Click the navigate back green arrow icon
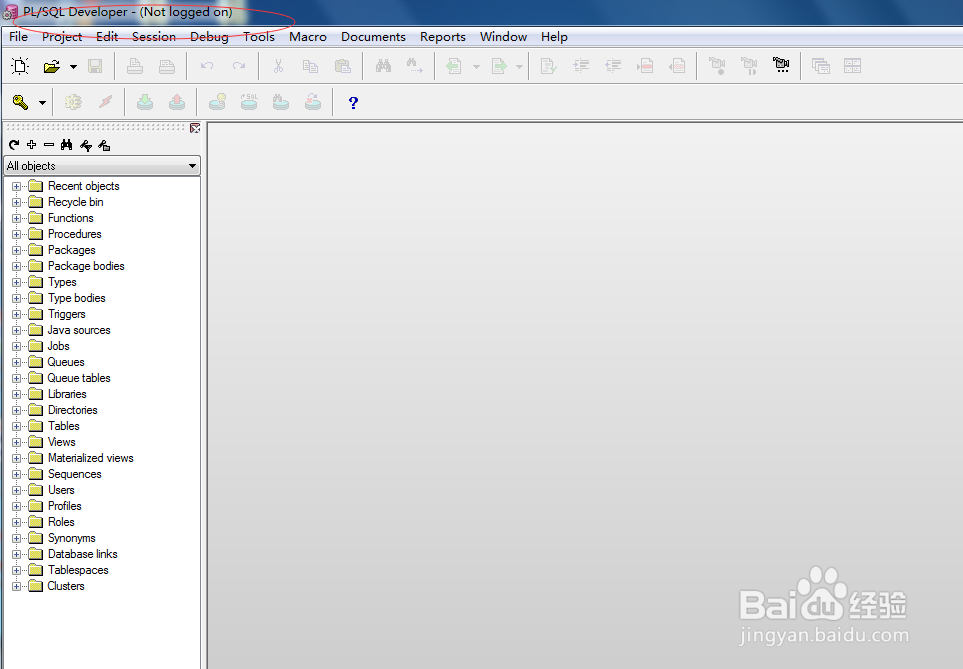 (454, 66)
